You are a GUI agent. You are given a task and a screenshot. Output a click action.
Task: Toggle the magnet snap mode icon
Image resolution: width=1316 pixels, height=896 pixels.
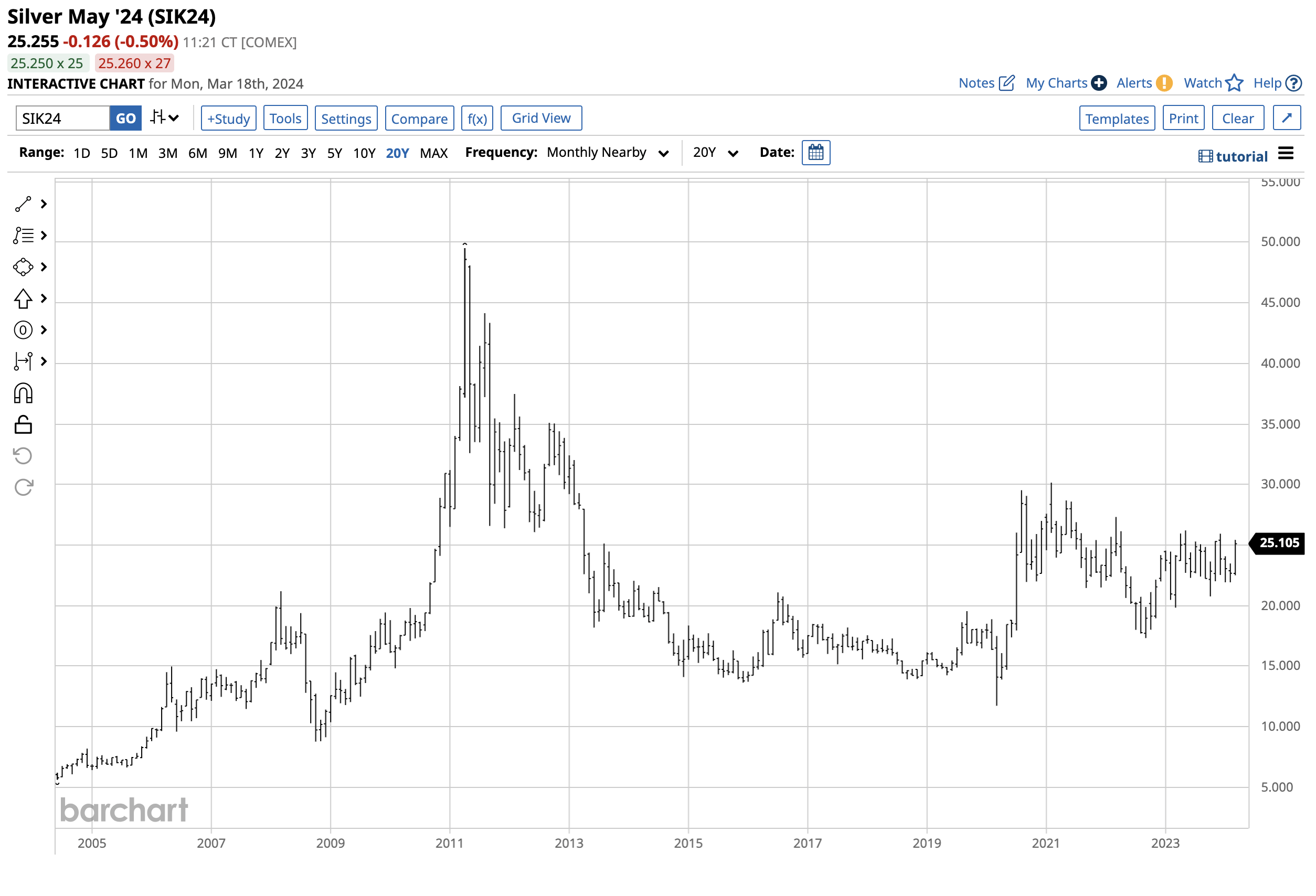point(23,393)
